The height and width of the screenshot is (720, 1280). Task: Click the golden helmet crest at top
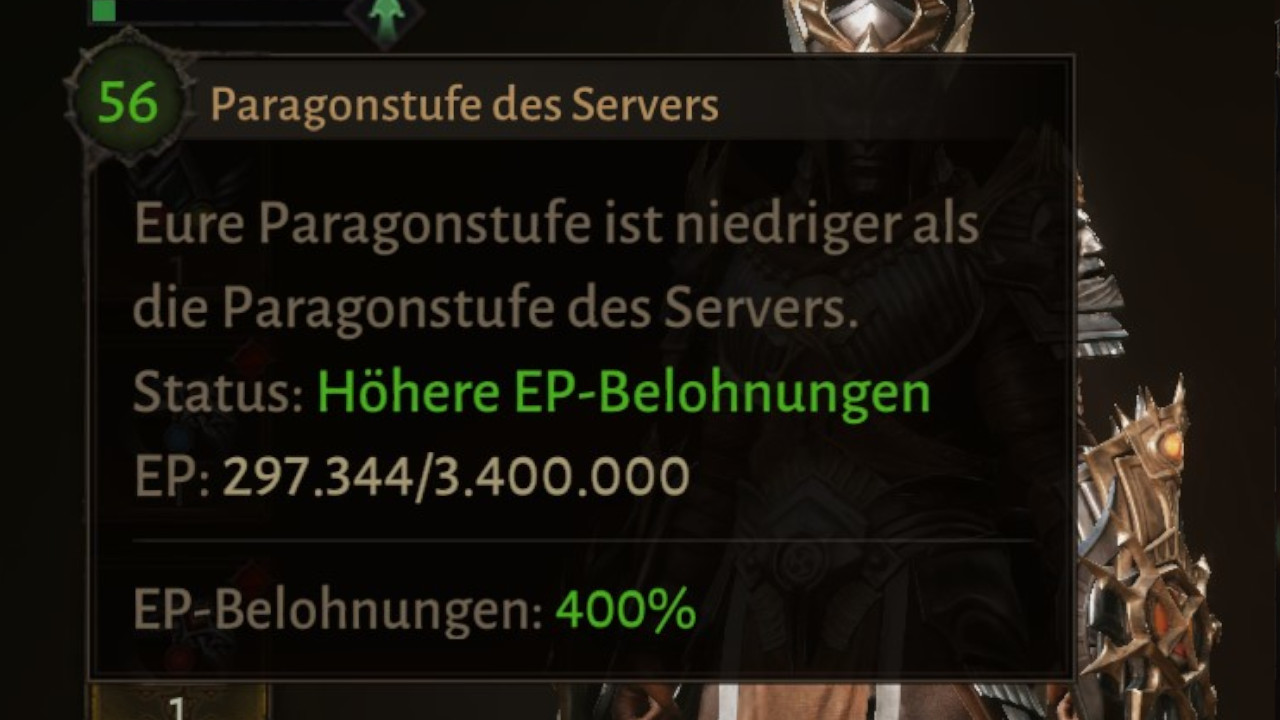[878, 24]
